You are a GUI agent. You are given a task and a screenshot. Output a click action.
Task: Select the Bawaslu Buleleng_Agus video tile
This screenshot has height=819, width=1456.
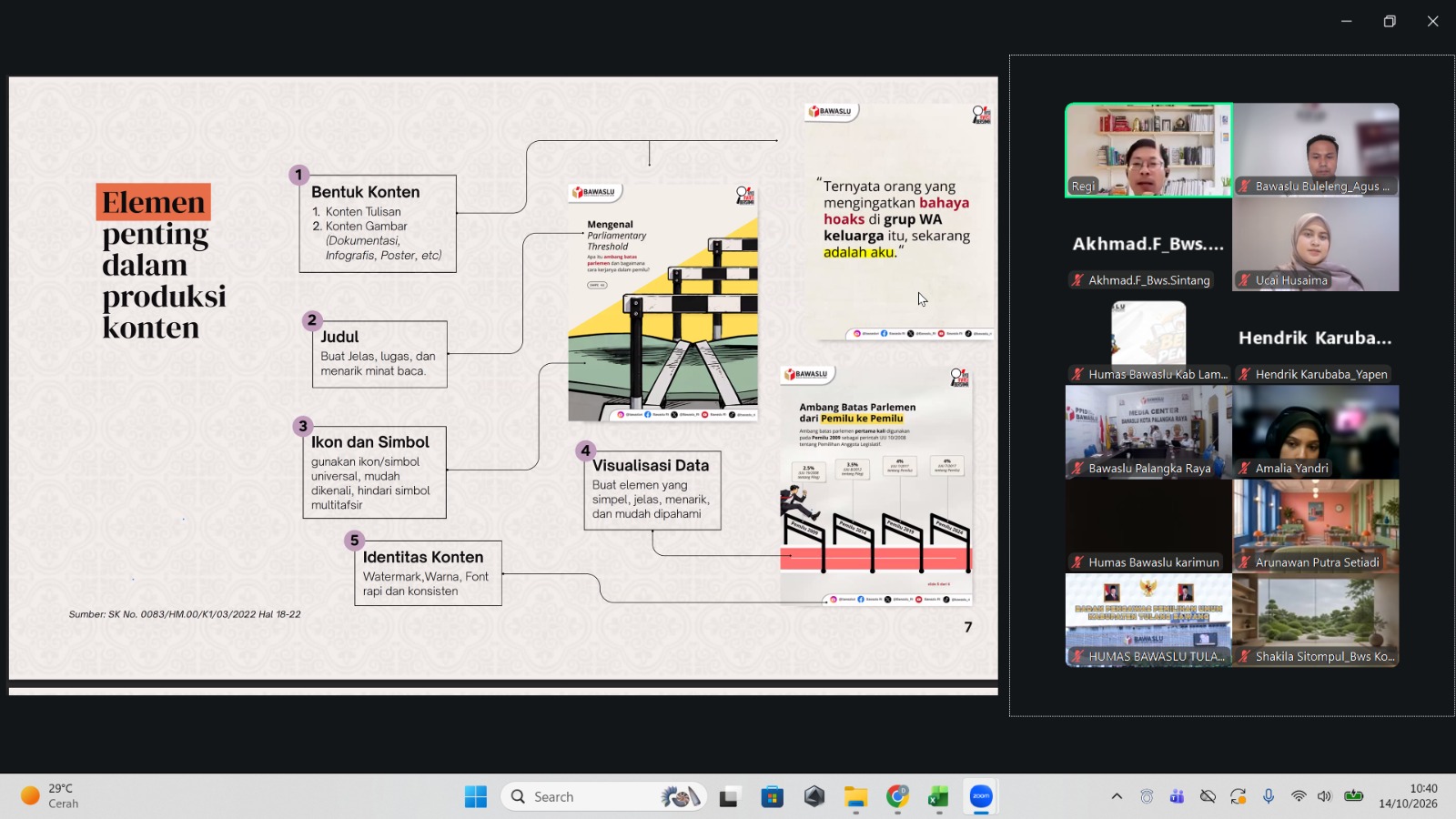pyautogui.click(x=1316, y=150)
